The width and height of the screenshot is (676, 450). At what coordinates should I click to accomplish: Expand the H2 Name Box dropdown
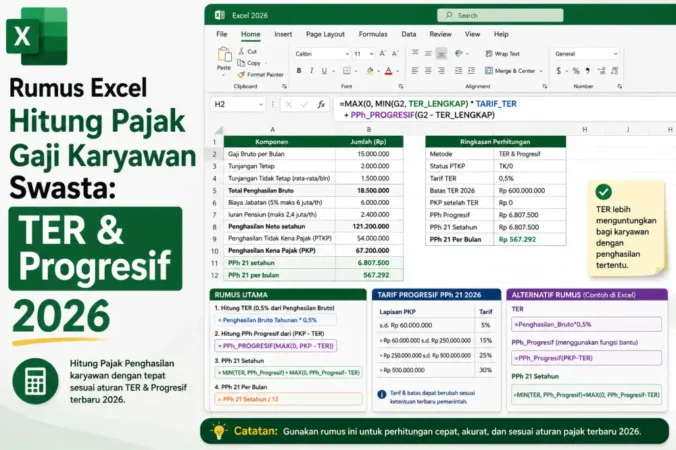(260, 104)
